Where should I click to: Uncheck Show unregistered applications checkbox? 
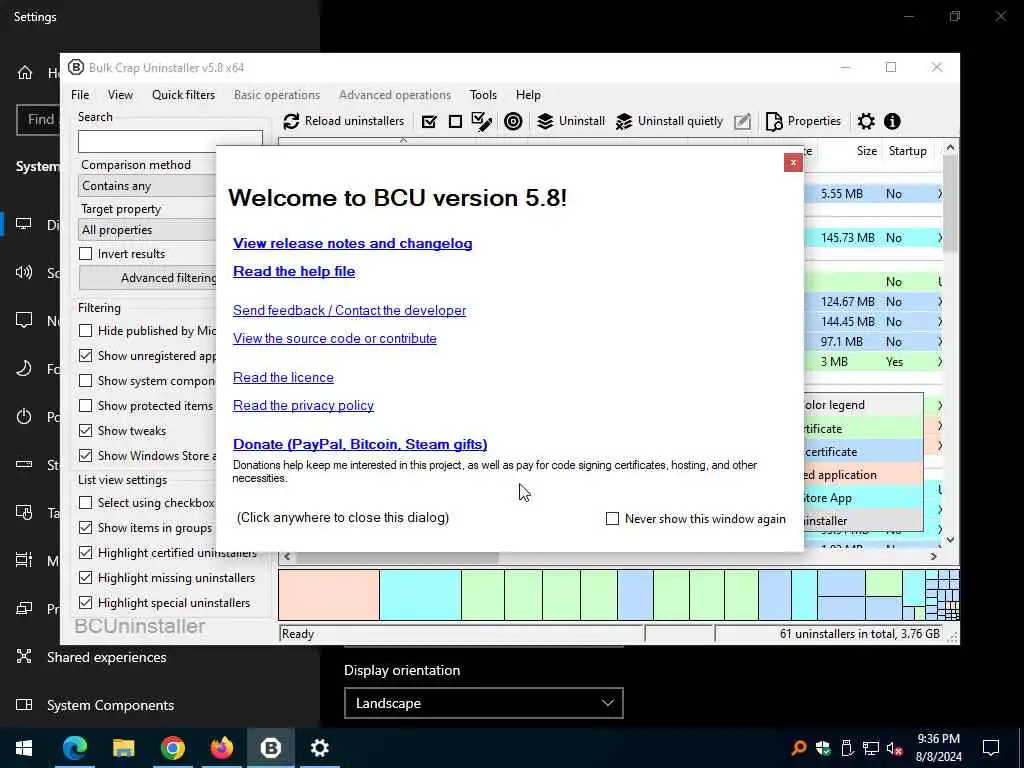click(x=86, y=355)
